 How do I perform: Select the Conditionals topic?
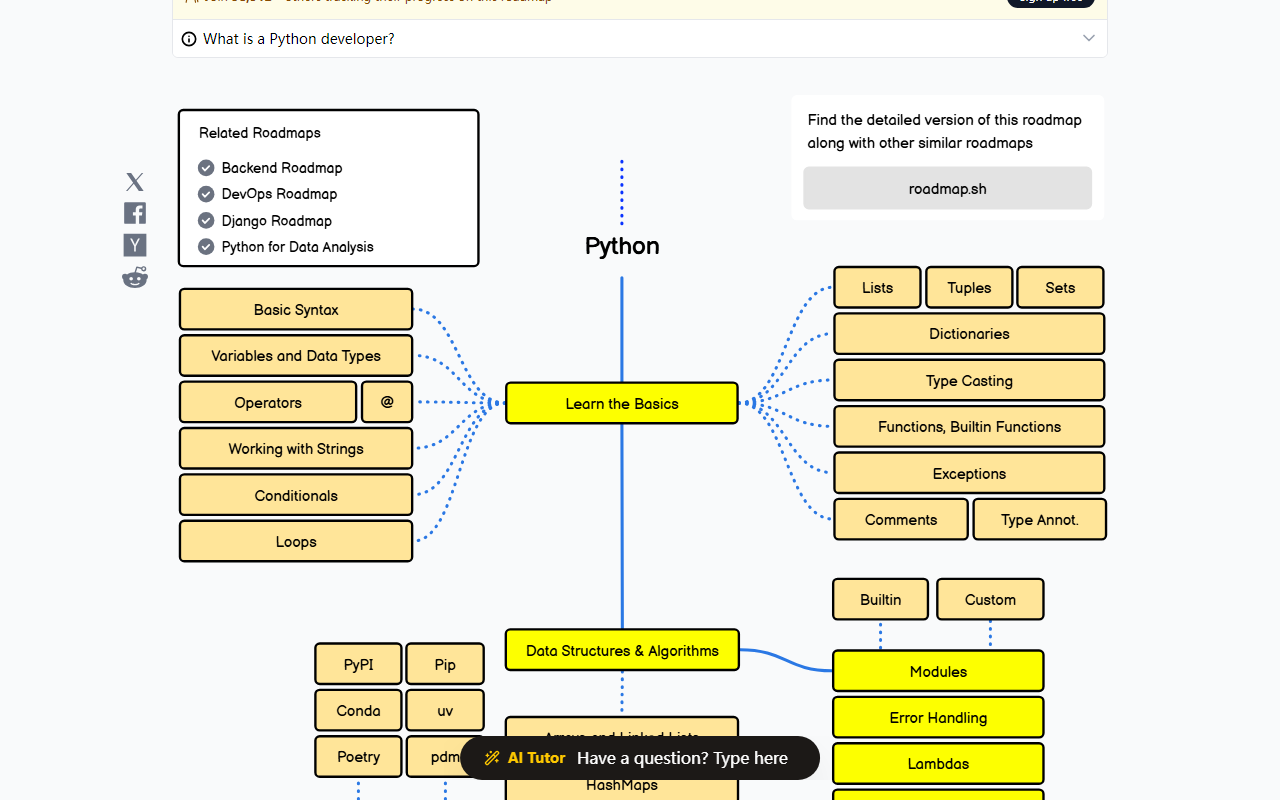[296, 495]
